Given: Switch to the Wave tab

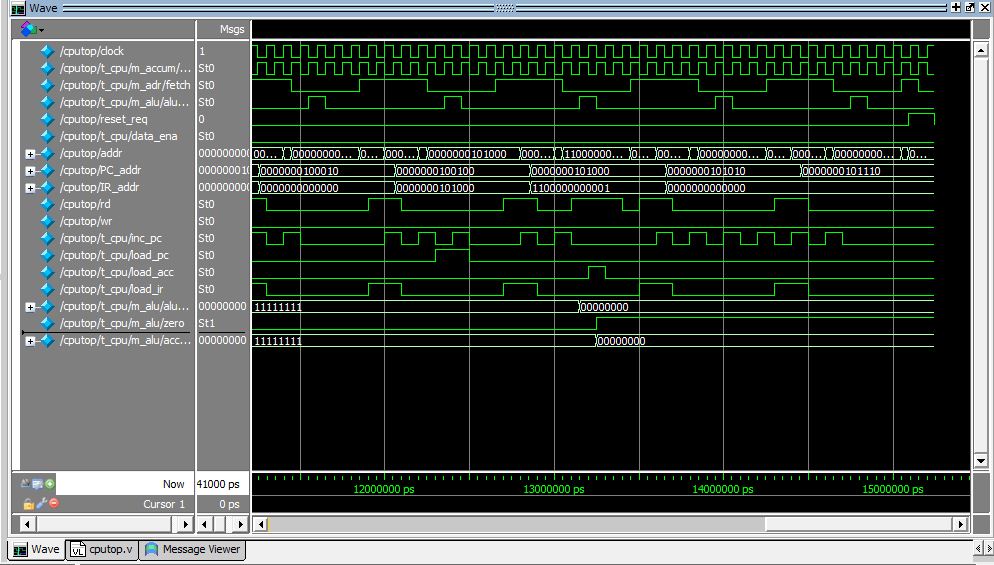Looking at the screenshot, I should point(37,549).
